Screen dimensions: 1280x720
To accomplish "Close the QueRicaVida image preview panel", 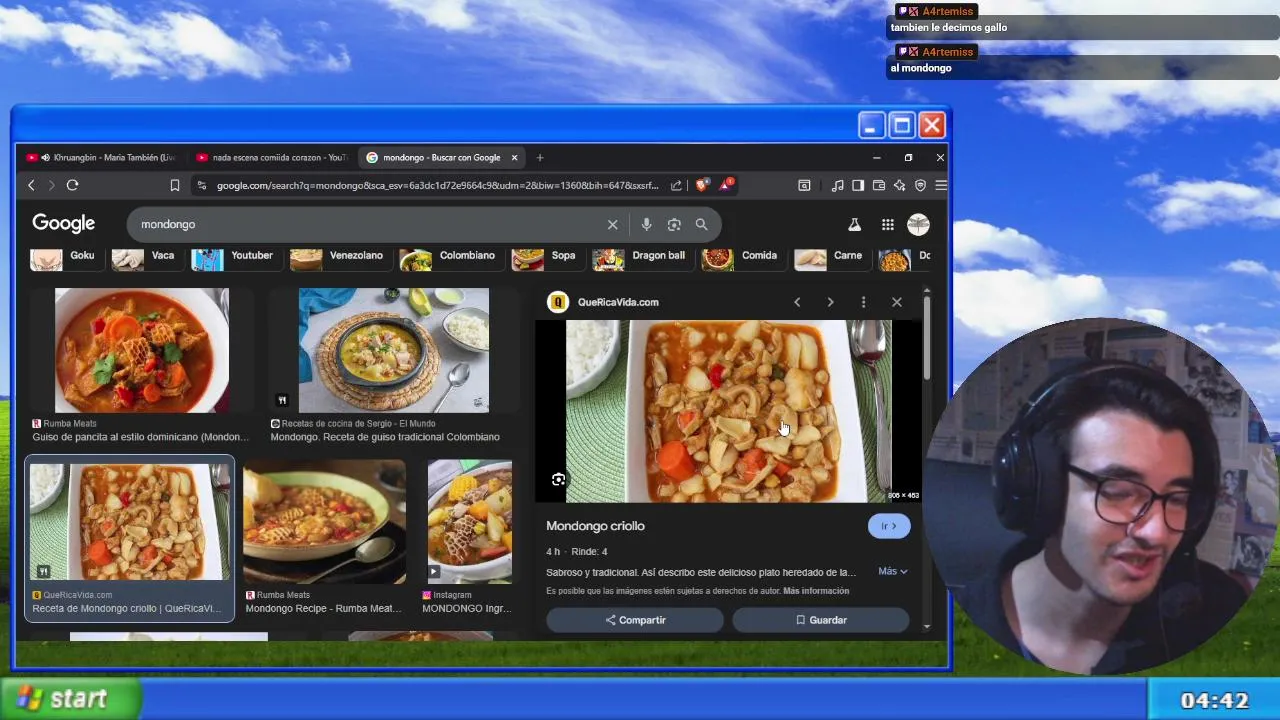I will coord(896,302).
